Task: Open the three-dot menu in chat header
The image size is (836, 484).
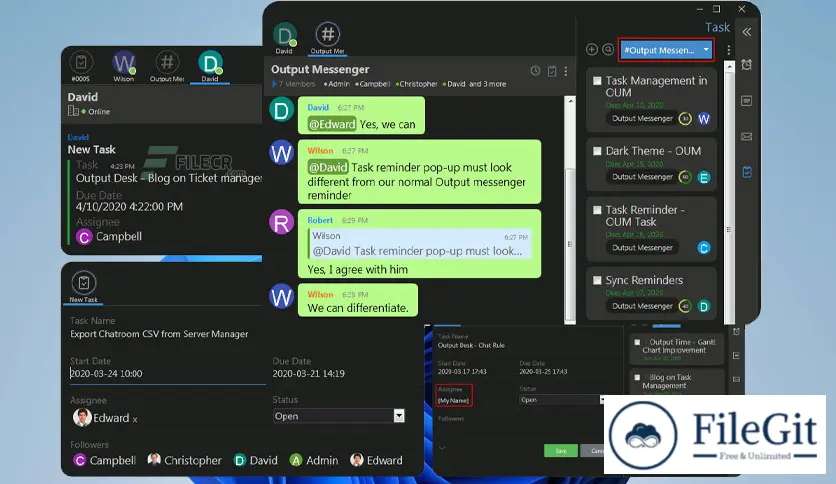Action: click(x=566, y=71)
